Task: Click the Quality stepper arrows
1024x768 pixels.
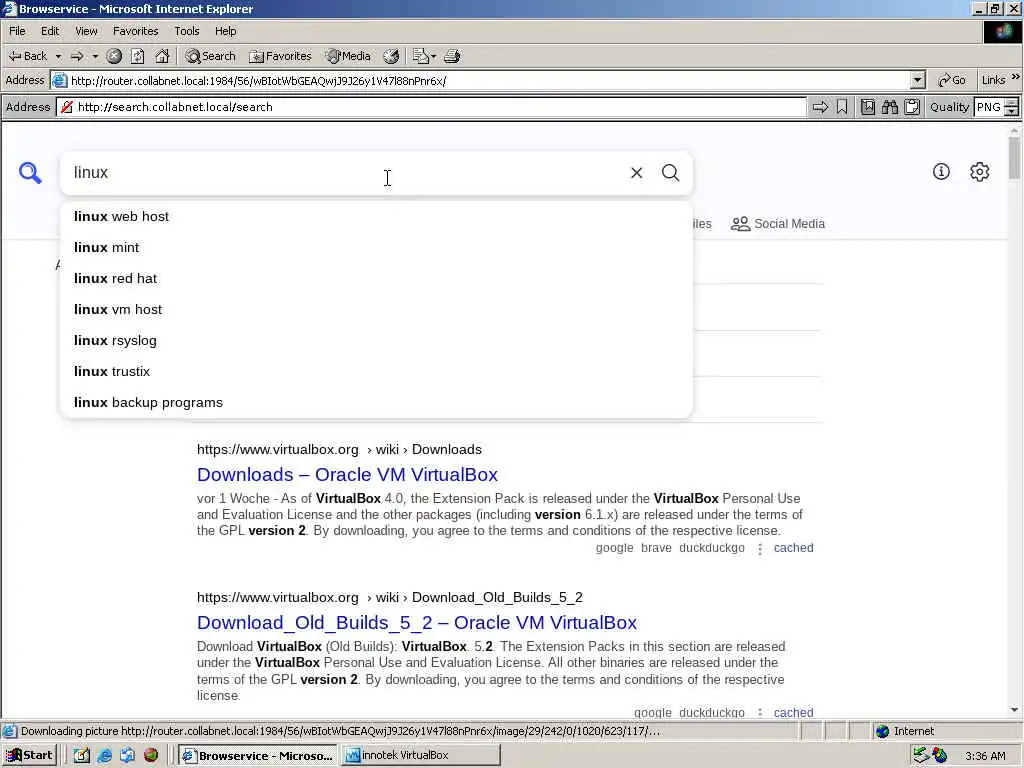Action: coord(1012,107)
